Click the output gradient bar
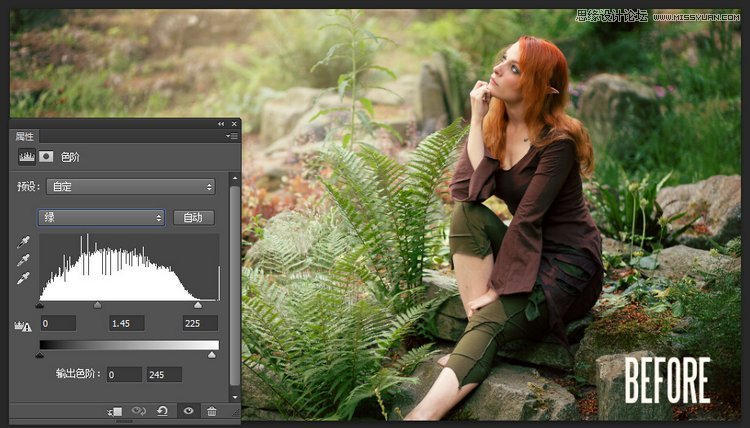The height and width of the screenshot is (428, 750). [x=129, y=345]
